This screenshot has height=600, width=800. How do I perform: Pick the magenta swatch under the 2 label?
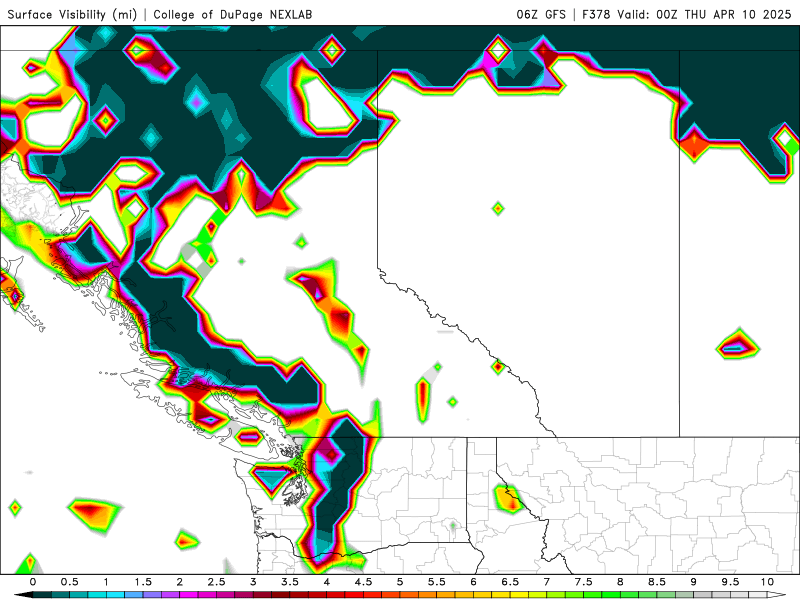coord(189,595)
